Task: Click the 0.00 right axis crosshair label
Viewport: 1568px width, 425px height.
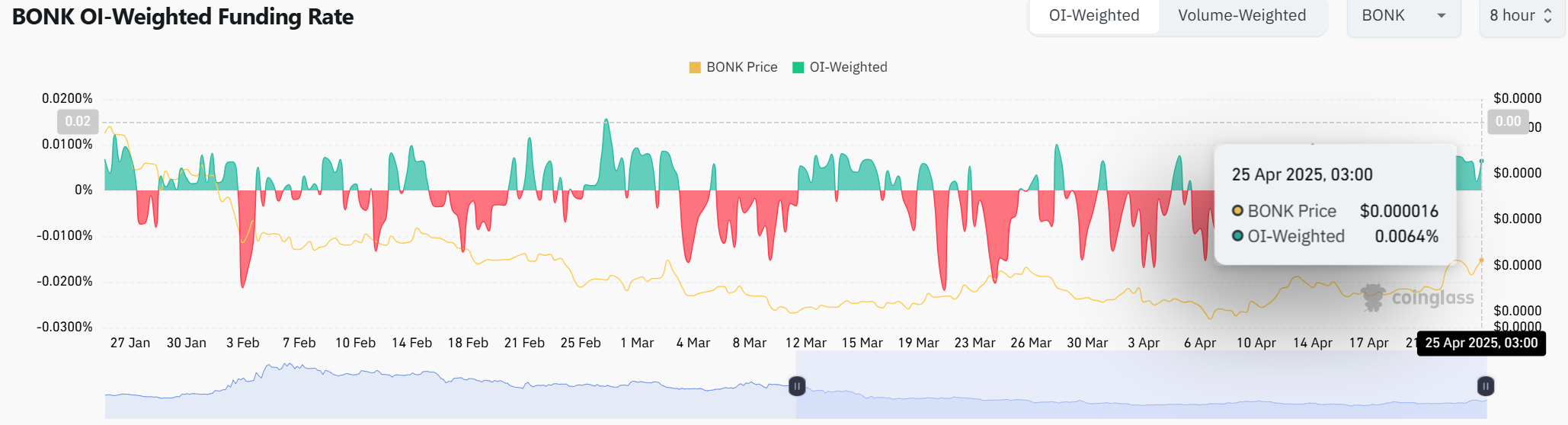Action: click(1508, 121)
